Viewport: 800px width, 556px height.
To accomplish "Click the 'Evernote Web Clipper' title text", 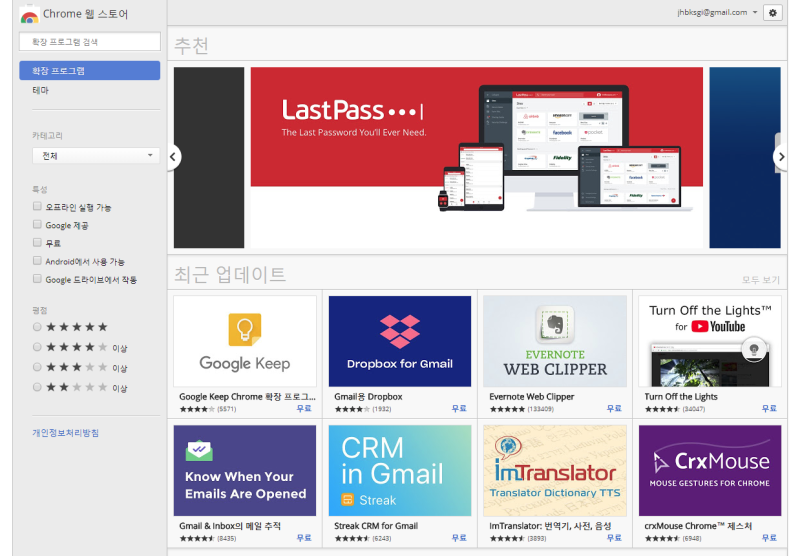I will click(532, 396).
